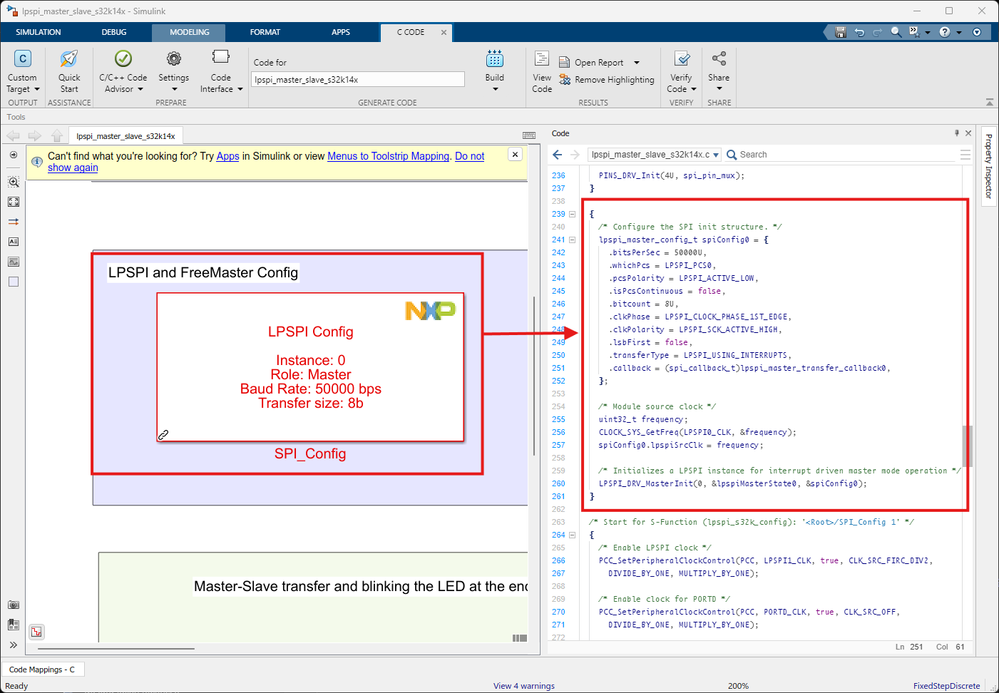Click the code Search field
This screenshot has height=693, width=999.
coord(841,154)
